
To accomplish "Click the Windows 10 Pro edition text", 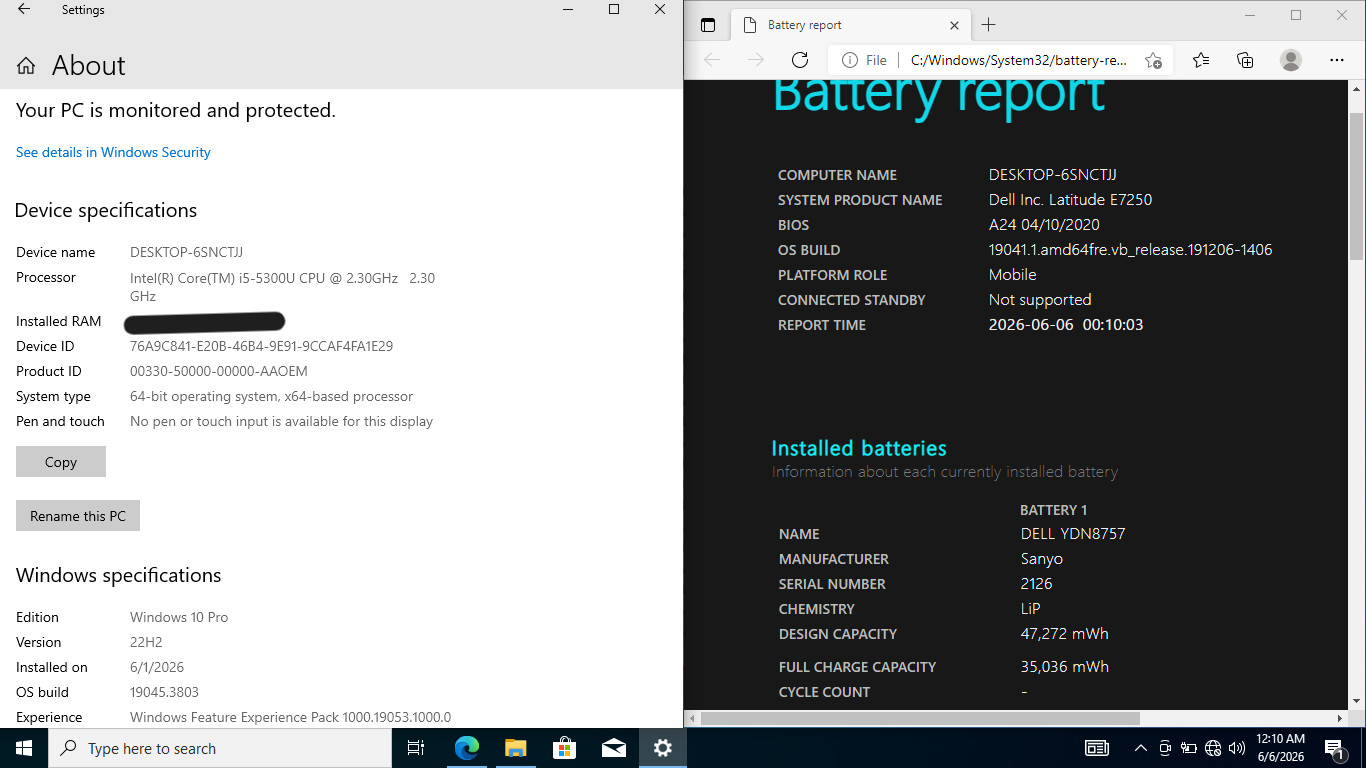I will [x=179, y=617].
